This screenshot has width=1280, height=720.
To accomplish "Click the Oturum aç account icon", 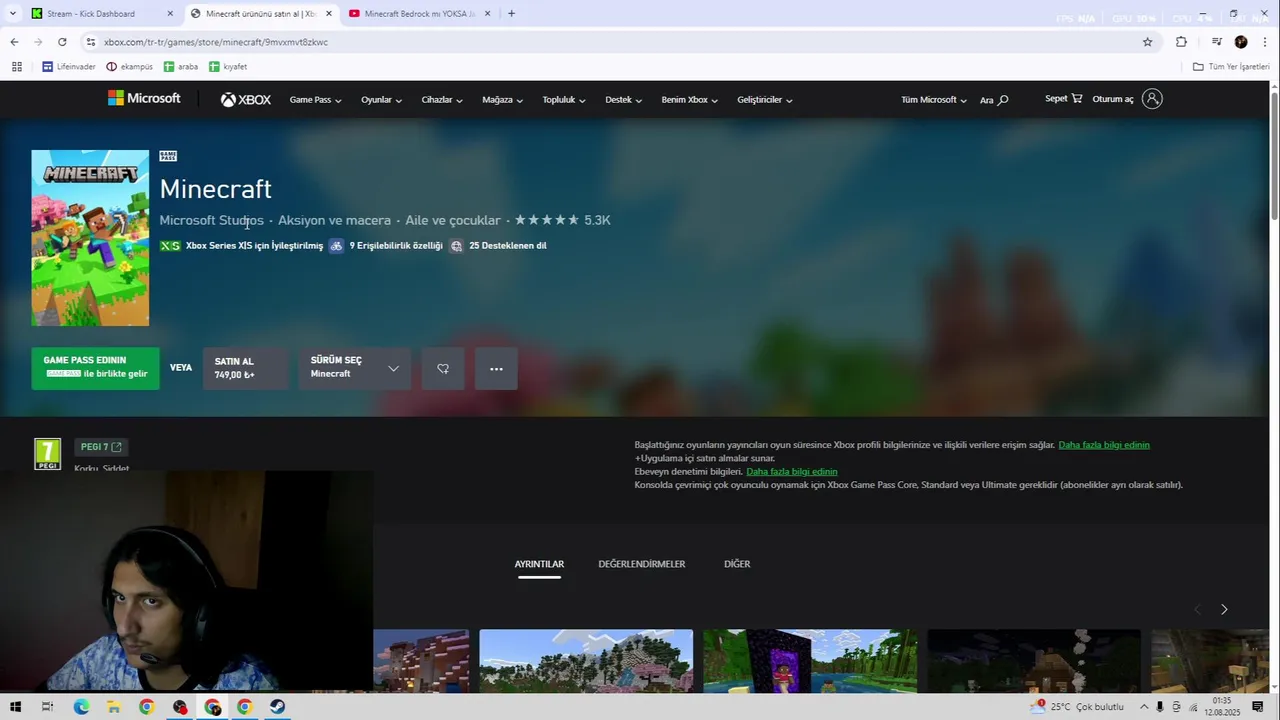I will tap(1152, 99).
